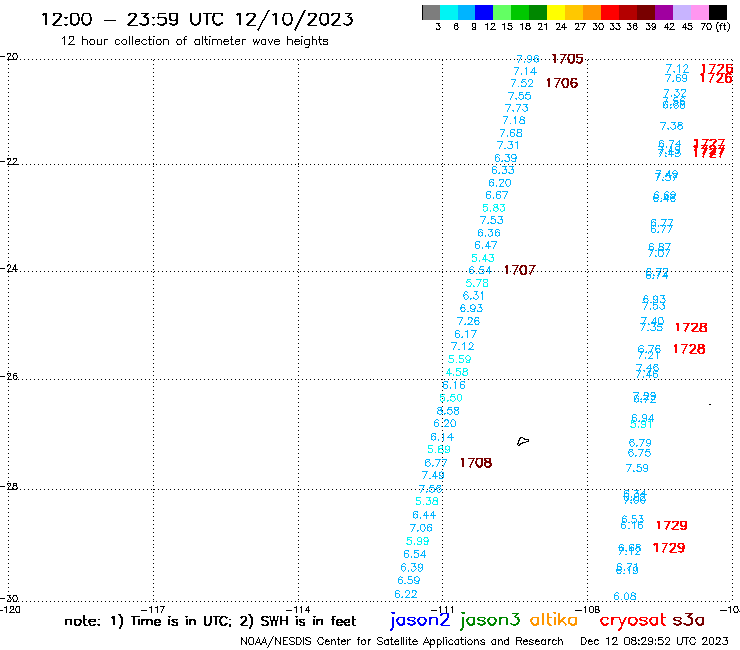Select the yellow swatch in the color scale
This screenshot has width=740, height=650.
(x=555, y=12)
